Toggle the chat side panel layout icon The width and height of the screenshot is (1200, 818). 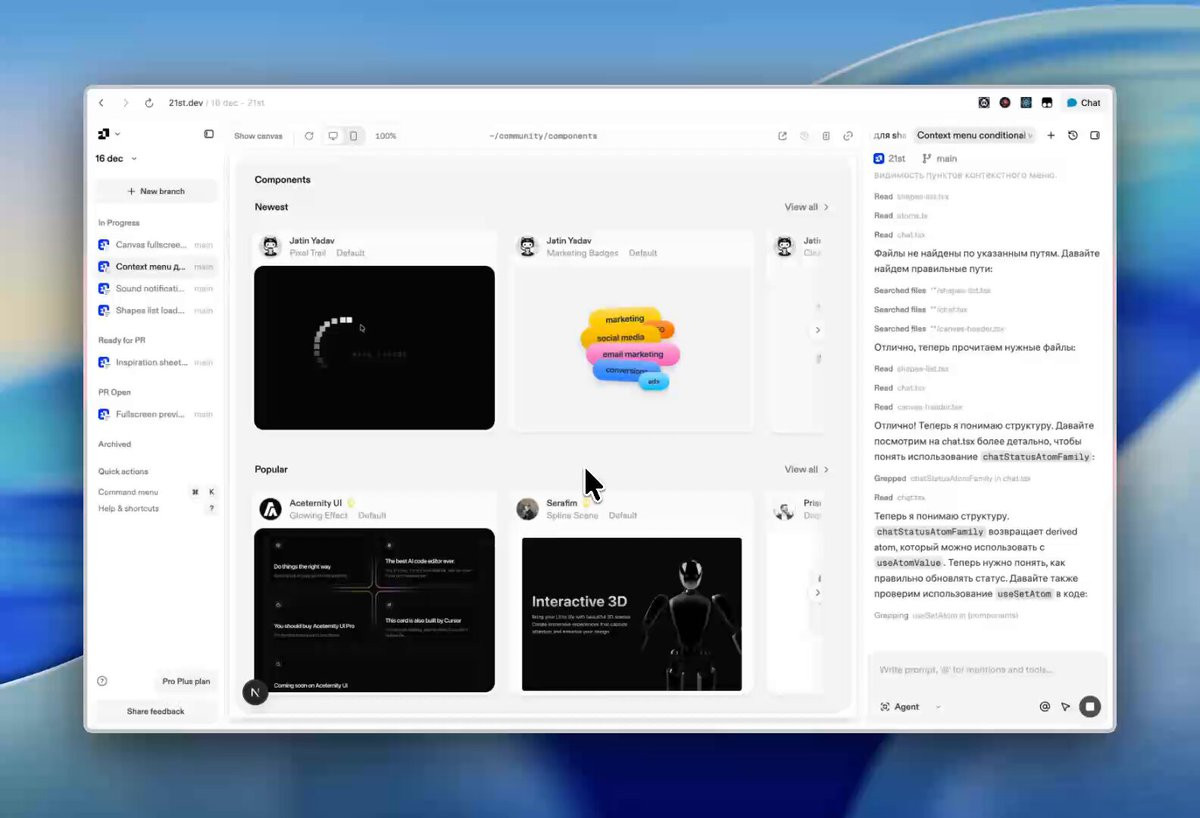pyautogui.click(x=1095, y=135)
